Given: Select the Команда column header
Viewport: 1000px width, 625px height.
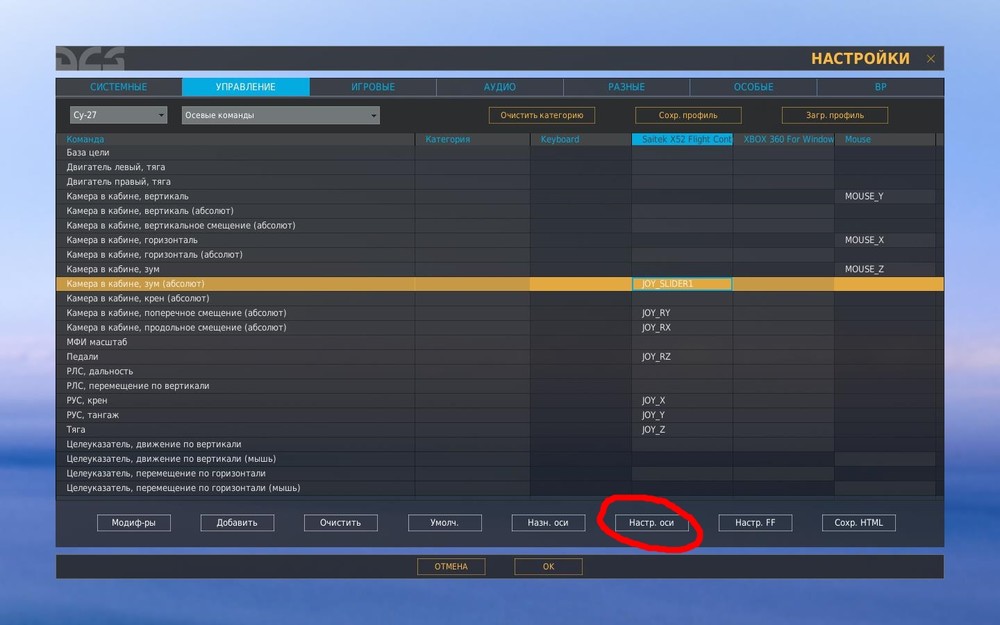Looking at the screenshot, I should tap(235, 139).
